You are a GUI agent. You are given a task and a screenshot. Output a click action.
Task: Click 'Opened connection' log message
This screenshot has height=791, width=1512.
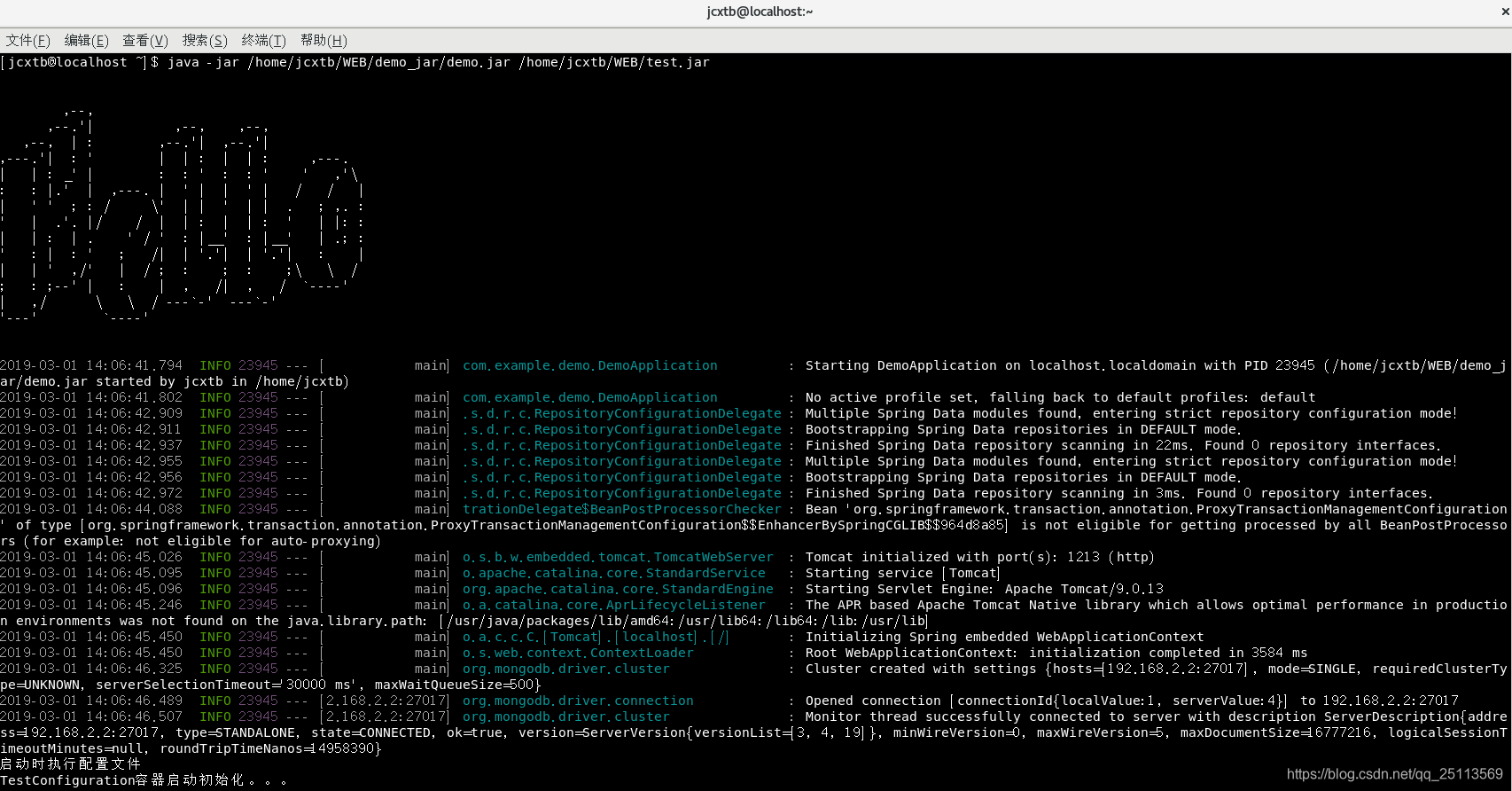pyautogui.click(x=873, y=701)
